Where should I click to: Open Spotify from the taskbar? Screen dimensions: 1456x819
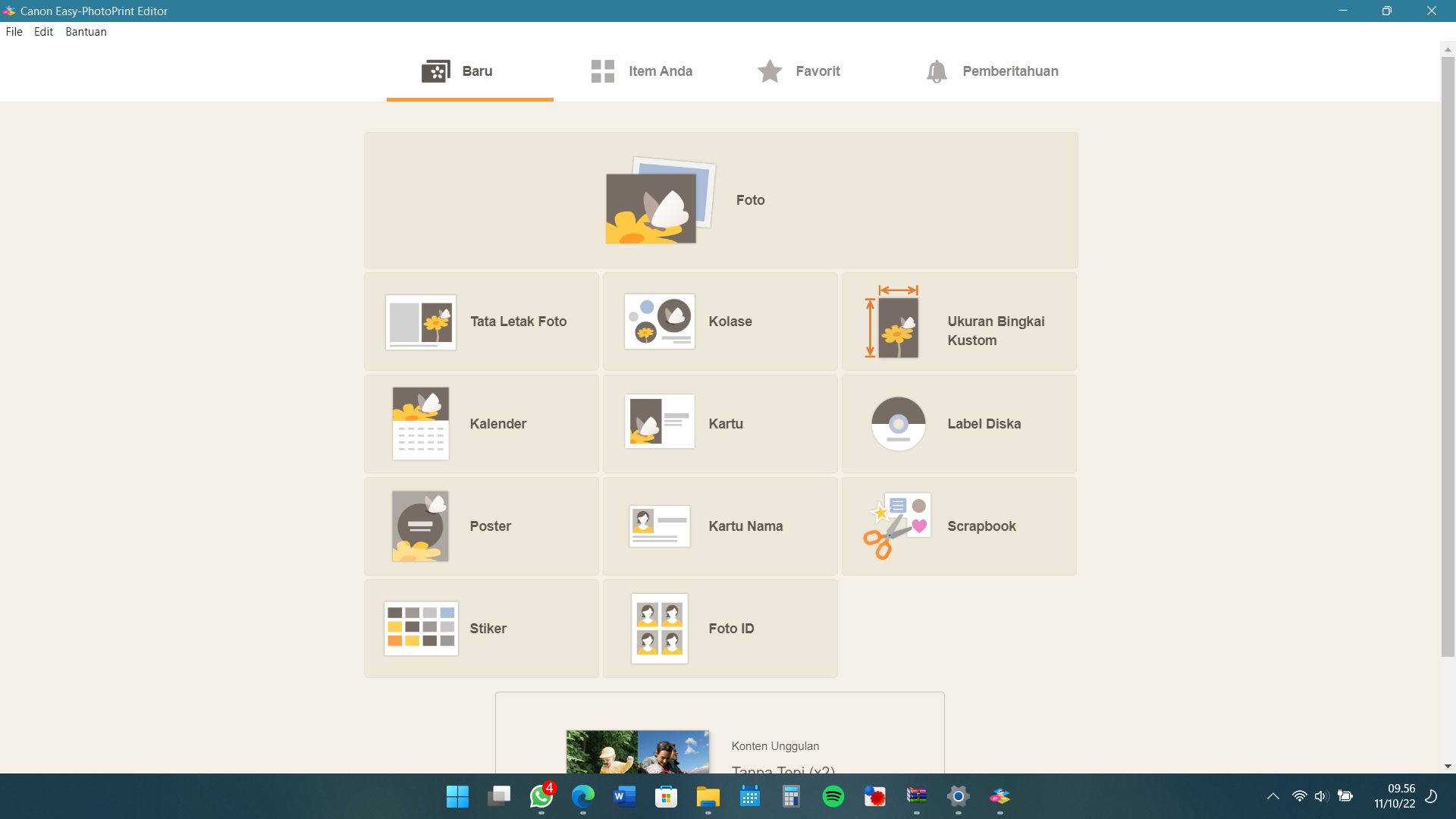point(833,796)
